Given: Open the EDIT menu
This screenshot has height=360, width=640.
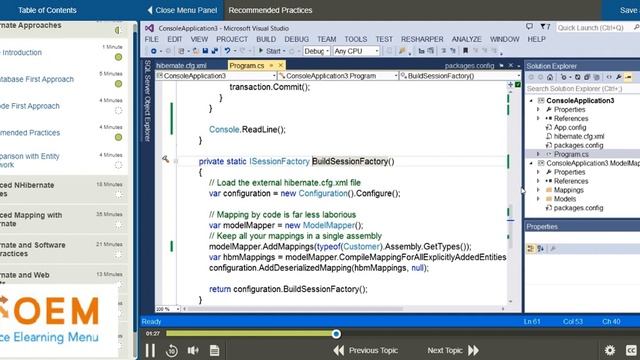Looking at the screenshot, I should (x=174, y=39).
